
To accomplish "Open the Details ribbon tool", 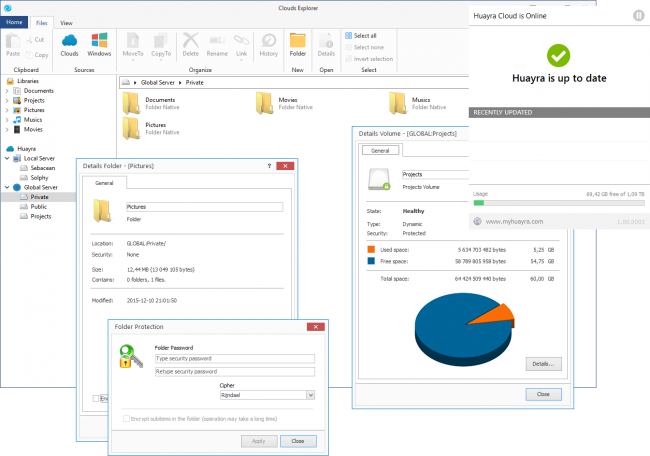I will click(326, 45).
